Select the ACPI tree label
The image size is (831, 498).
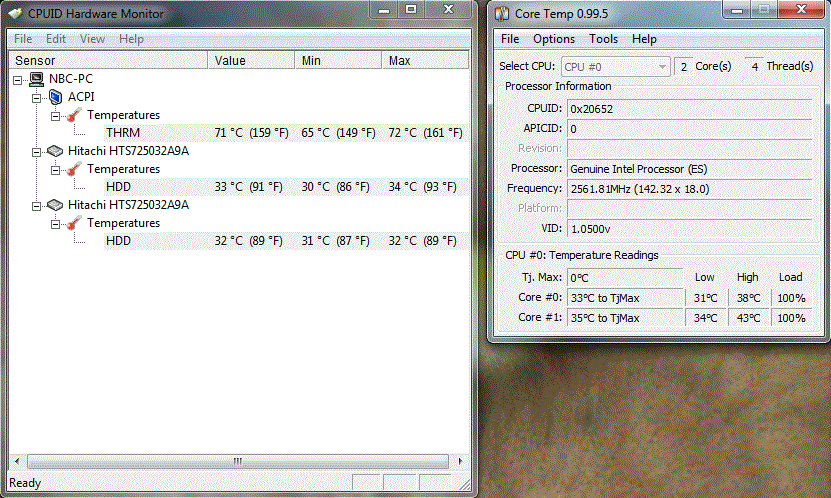(x=81, y=97)
